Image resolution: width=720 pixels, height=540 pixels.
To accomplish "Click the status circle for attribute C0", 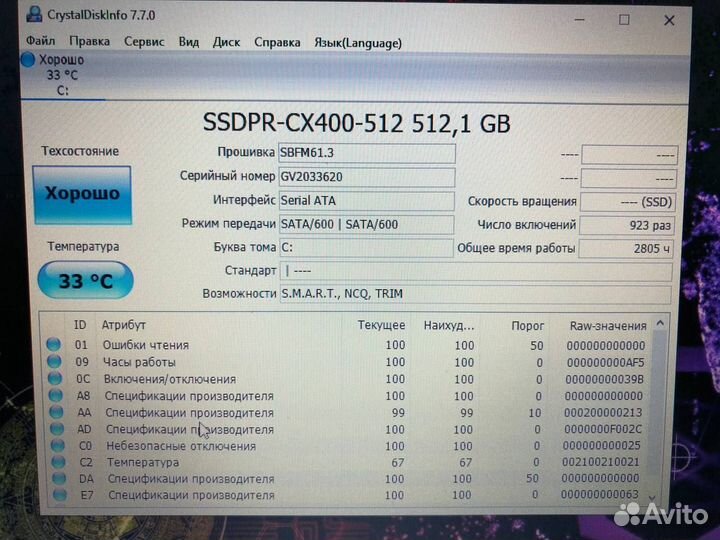I will coord(57,445).
